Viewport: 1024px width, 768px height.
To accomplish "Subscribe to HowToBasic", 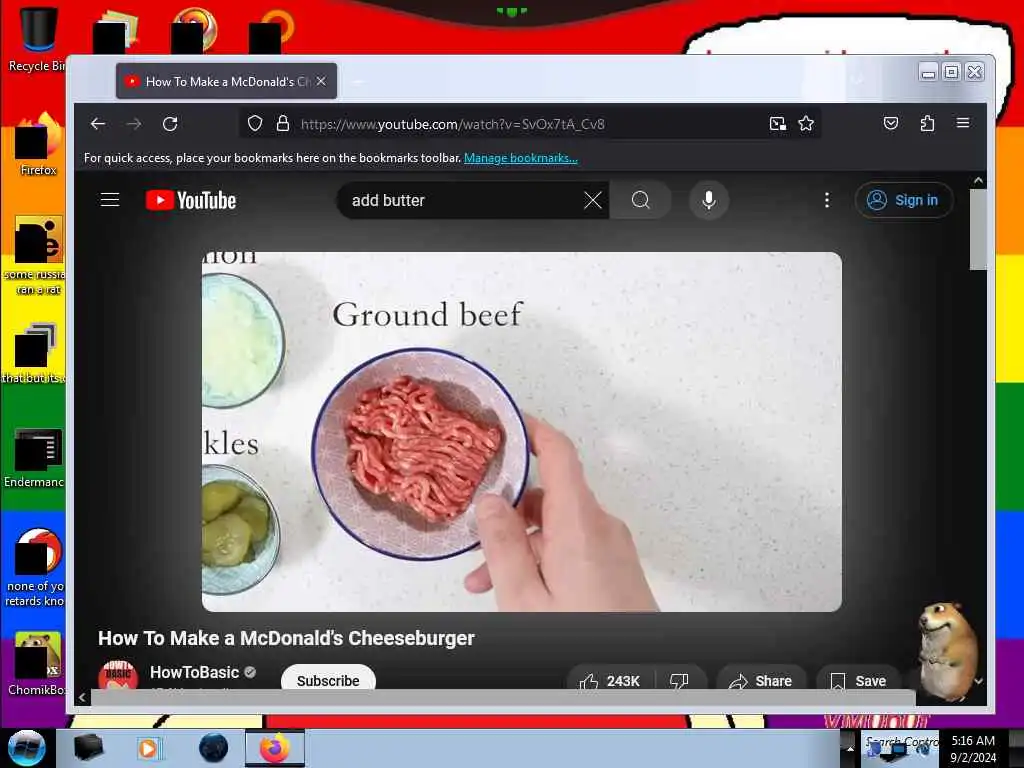I will tap(328, 680).
